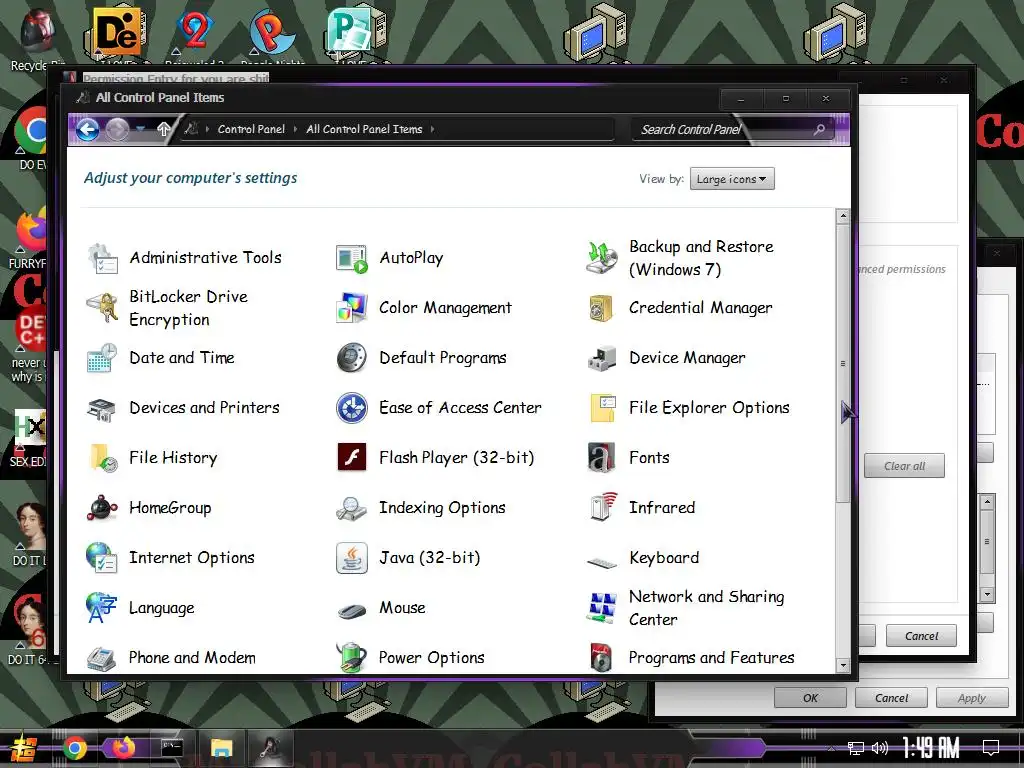
Task: Open the Administrative Tools icon
Action: (103, 258)
